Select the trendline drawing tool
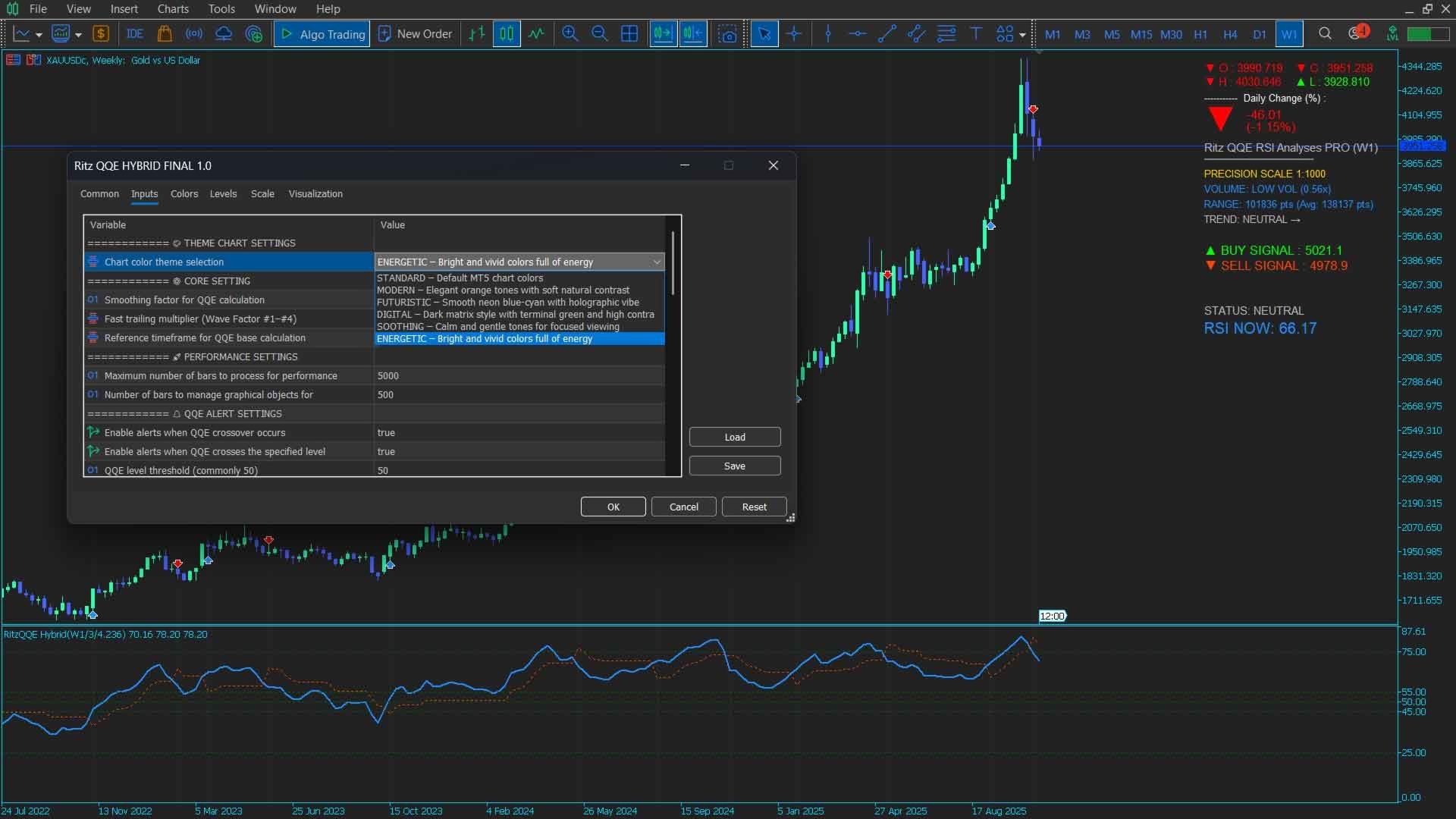 pyautogui.click(x=886, y=34)
